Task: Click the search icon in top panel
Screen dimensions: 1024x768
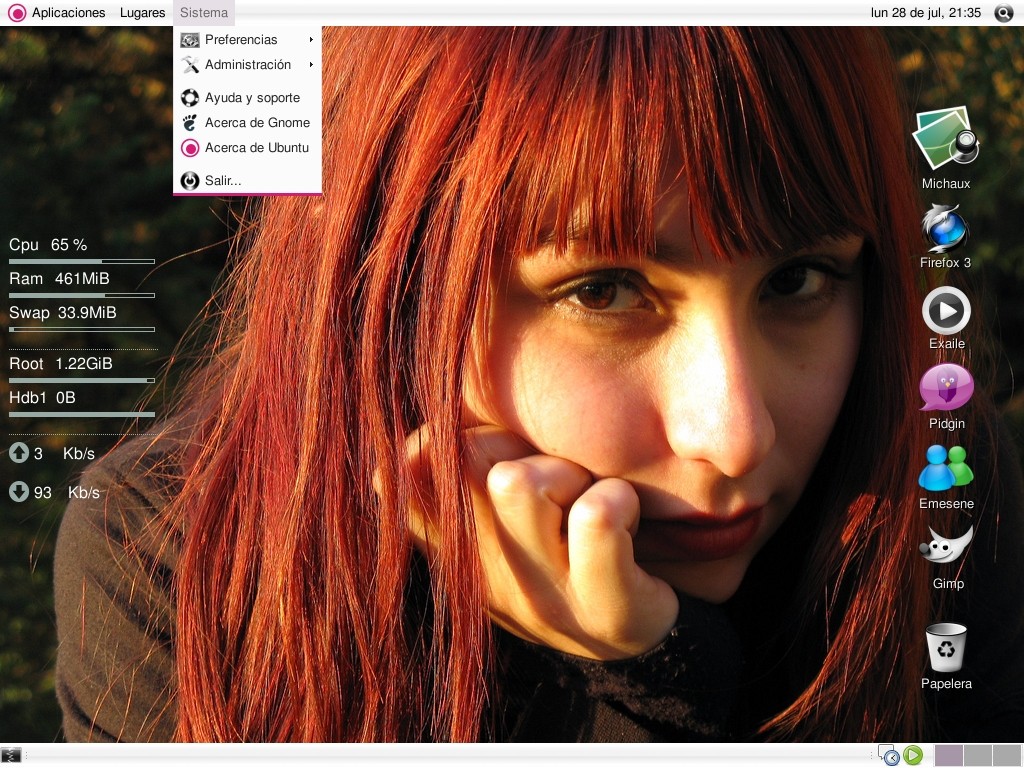Action: [x=1004, y=12]
